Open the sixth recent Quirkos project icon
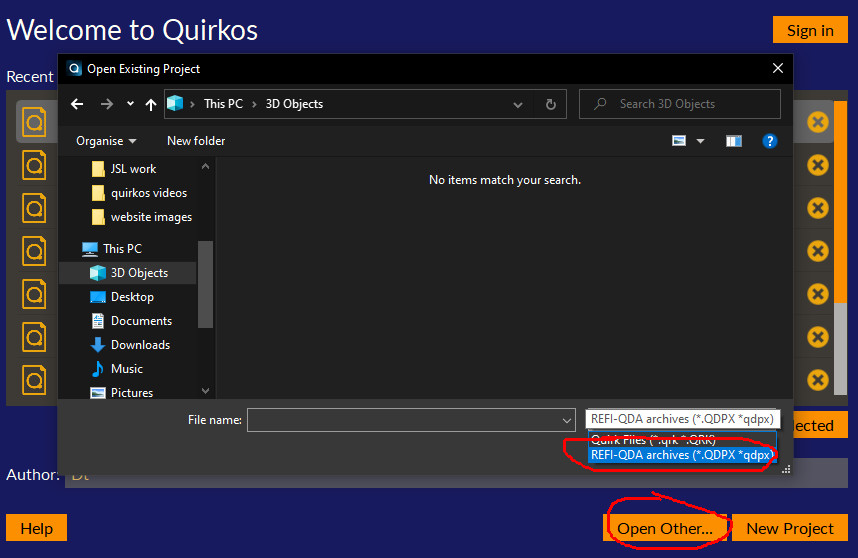Screen dimensions: 858x558 pos(34,338)
